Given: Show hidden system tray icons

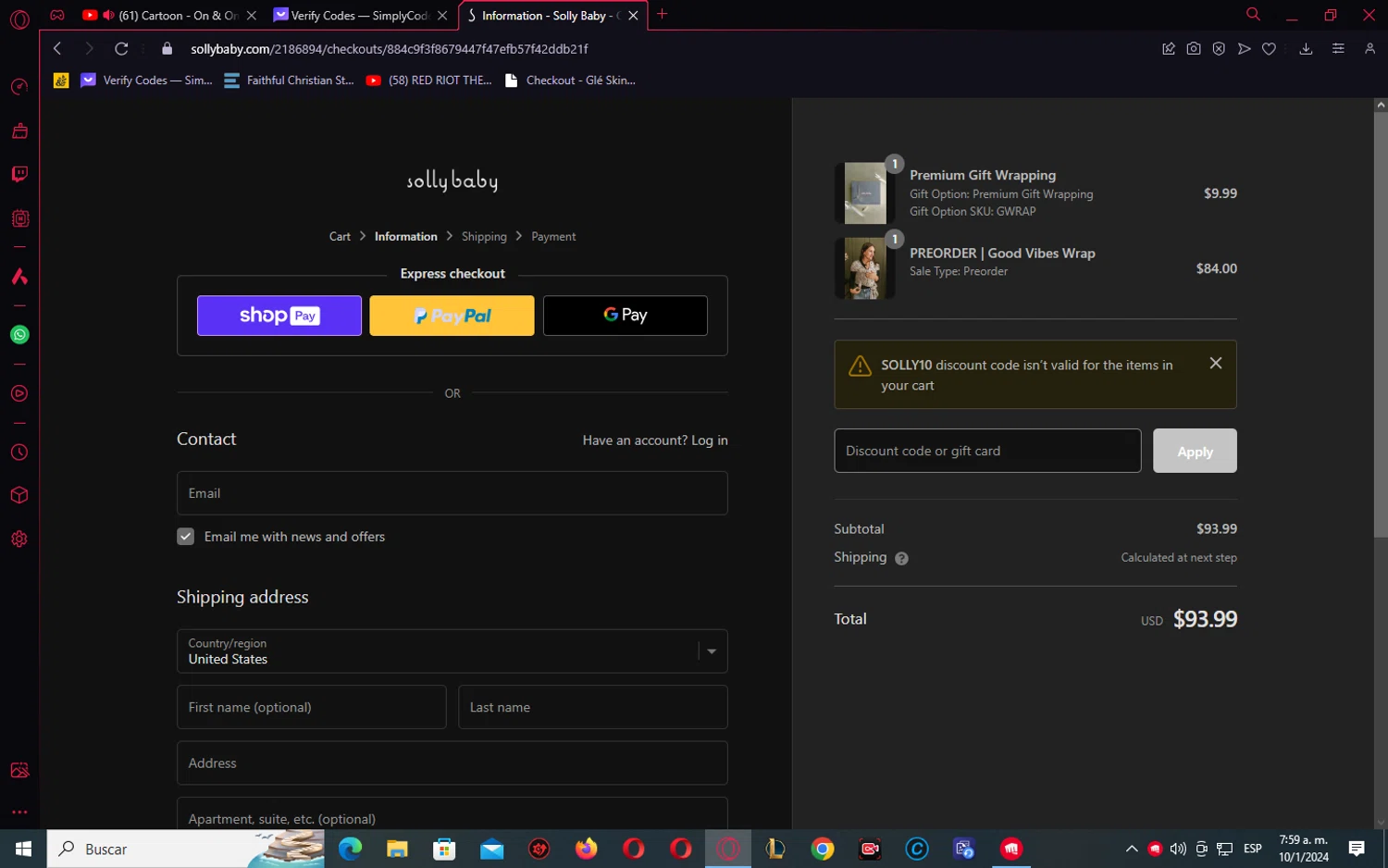Looking at the screenshot, I should 1131,849.
